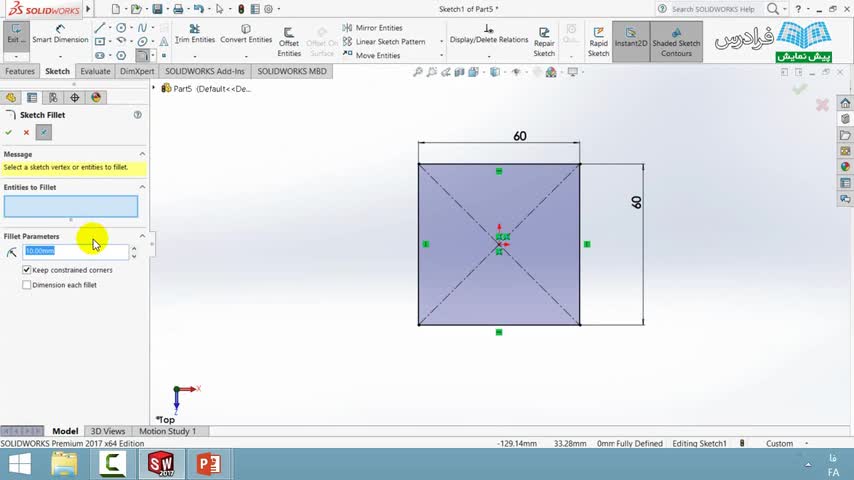Toggle Keep constrained corners checkbox
The width and height of the screenshot is (854, 480).
click(27, 270)
